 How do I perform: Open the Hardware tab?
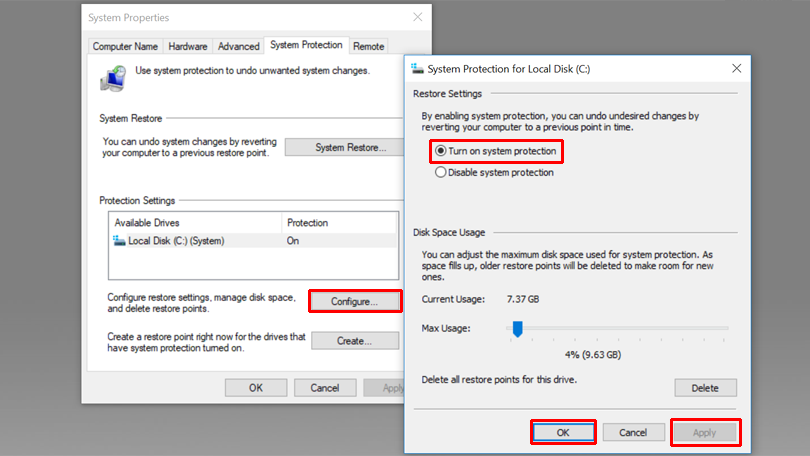[188, 46]
